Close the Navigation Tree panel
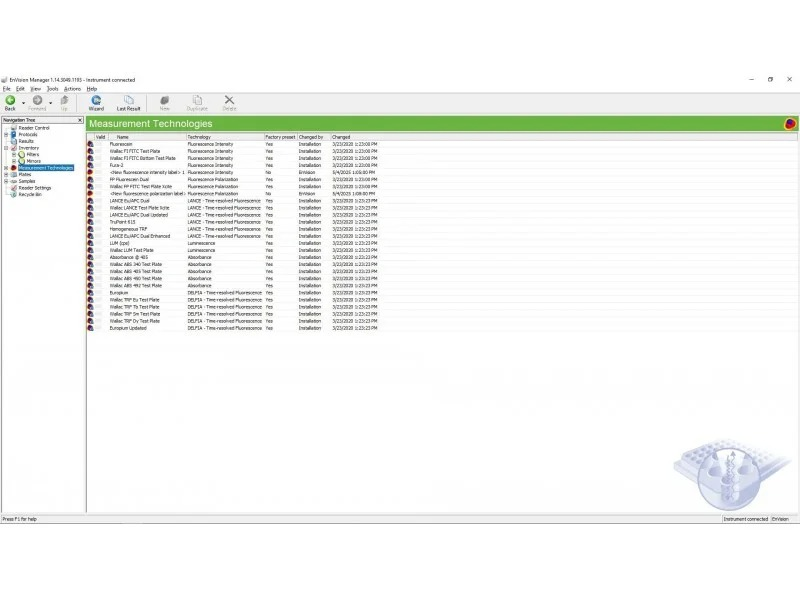 click(80, 120)
